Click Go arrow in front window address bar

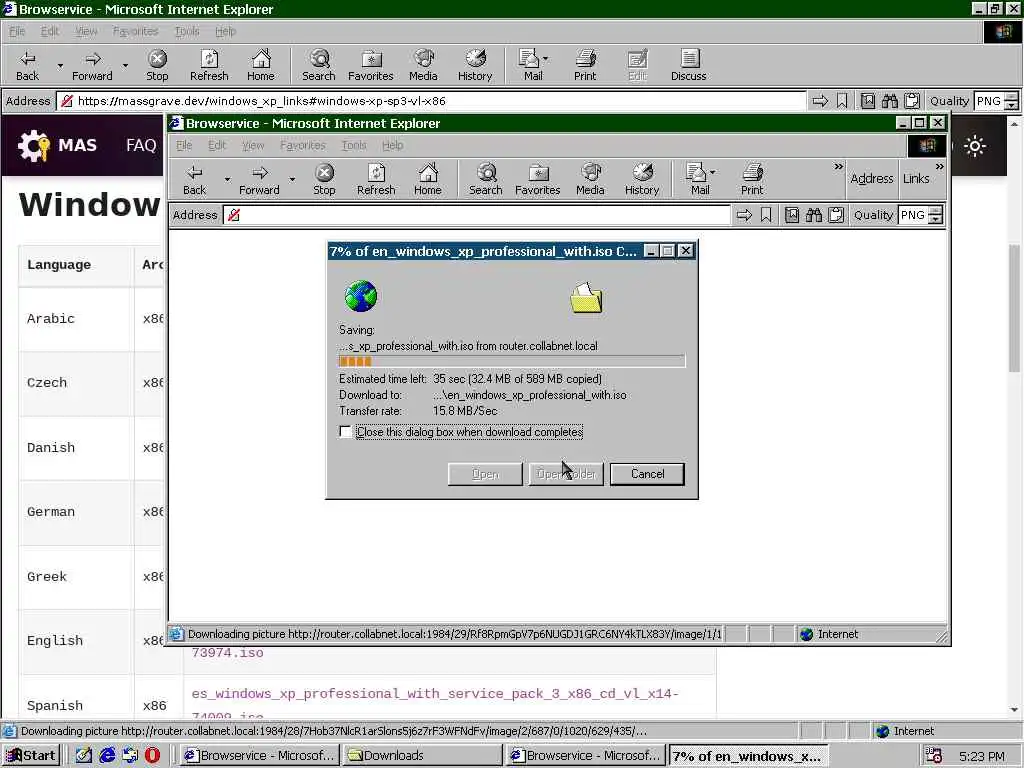(x=744, y=215)
